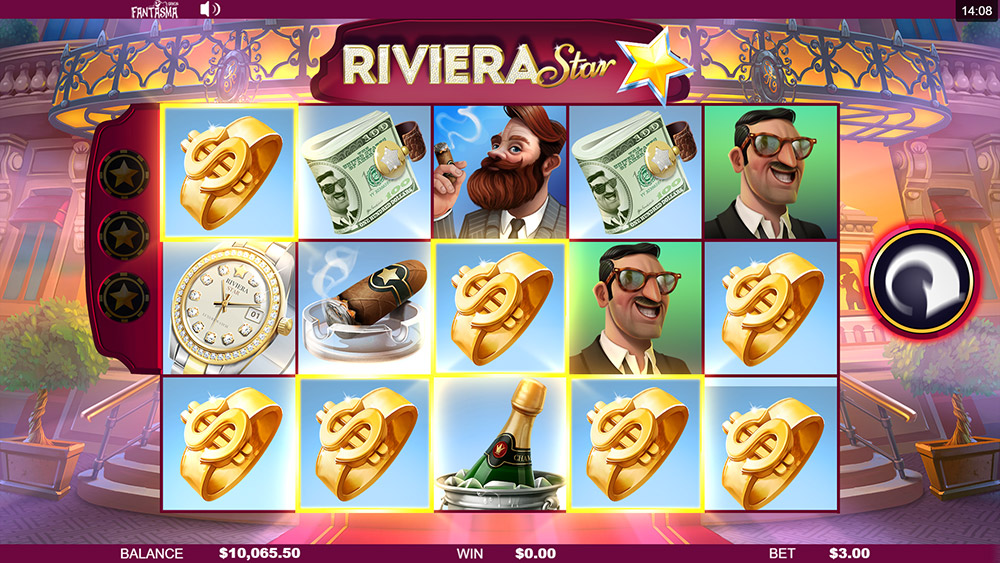The height and width of the screenshot is (563, 1000).
Task: Click the Fantasma Games logo
Action: coord(155,10)
